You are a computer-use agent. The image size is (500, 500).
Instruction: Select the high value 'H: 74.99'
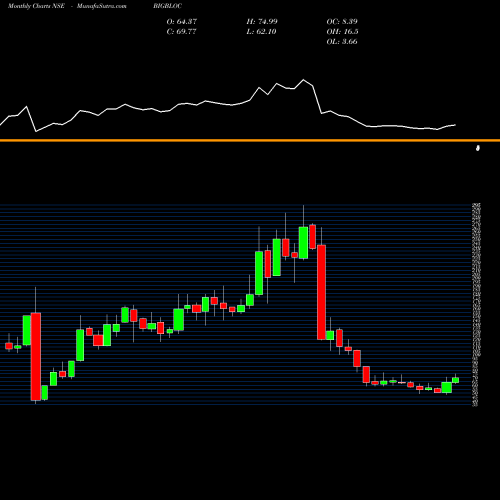tap(262, 22)
